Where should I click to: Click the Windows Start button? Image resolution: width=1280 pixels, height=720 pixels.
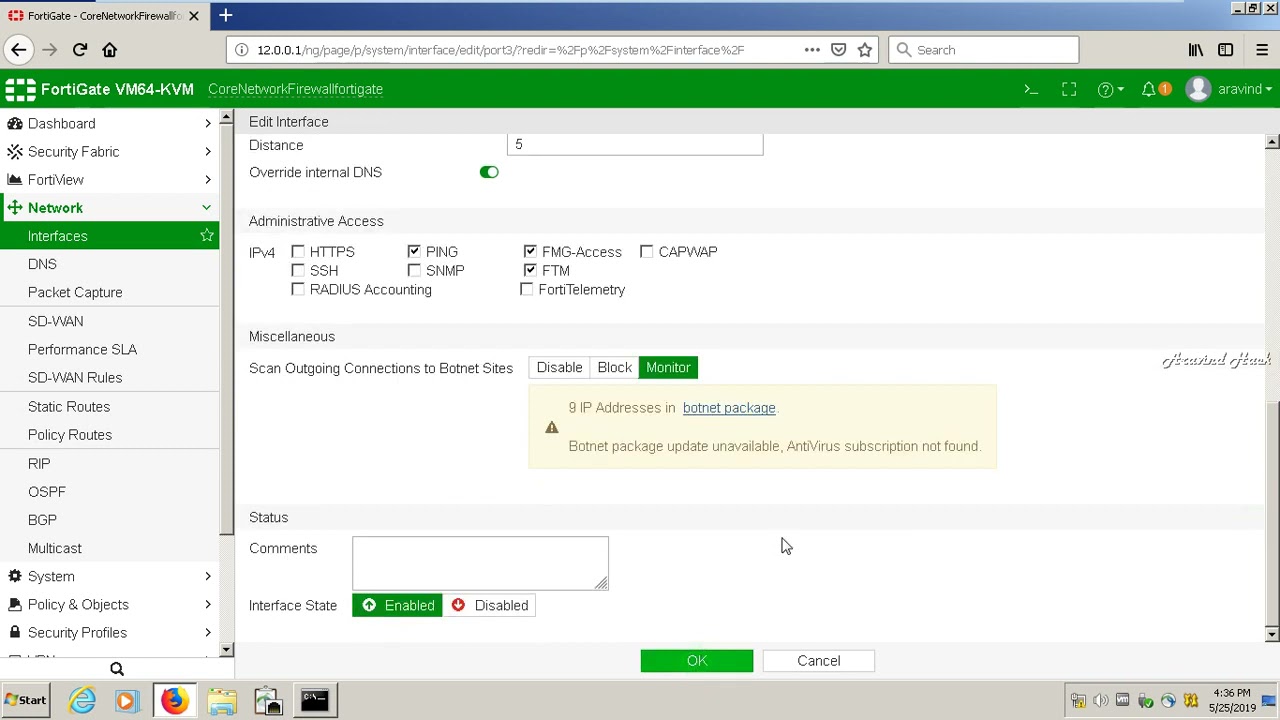tap(26, 701)
